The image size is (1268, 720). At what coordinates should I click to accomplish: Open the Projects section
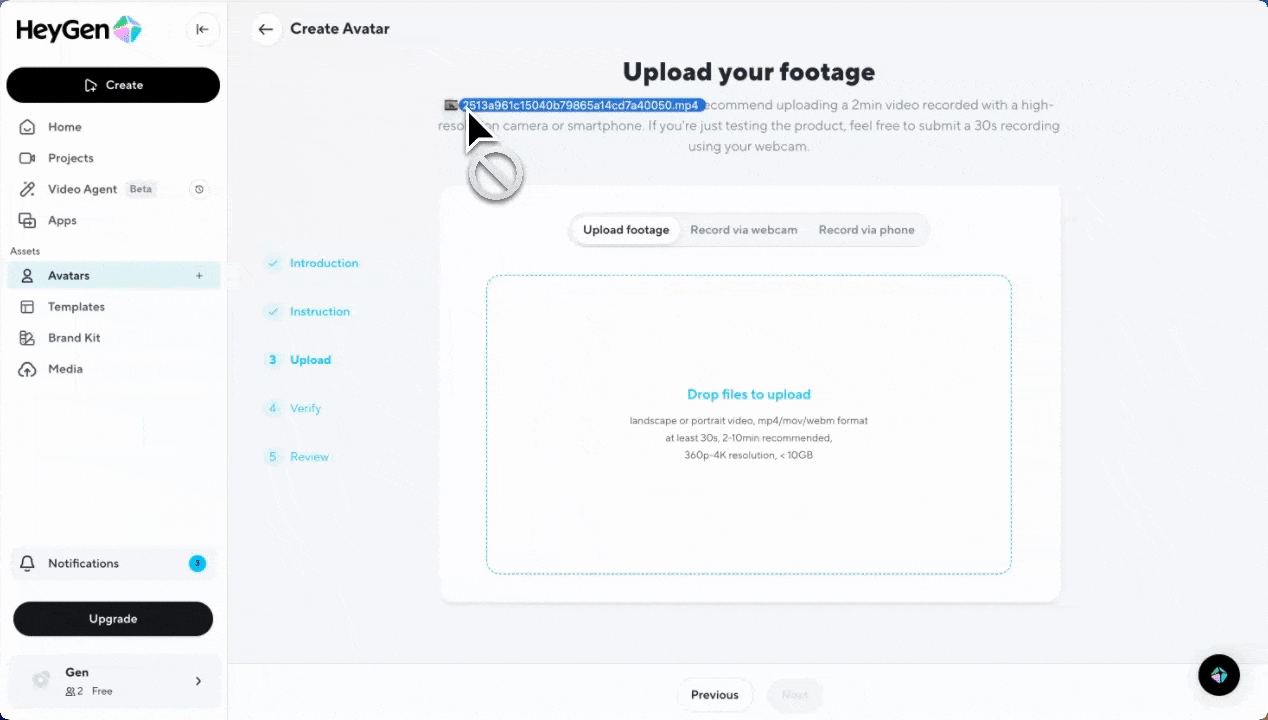point(70,158)
